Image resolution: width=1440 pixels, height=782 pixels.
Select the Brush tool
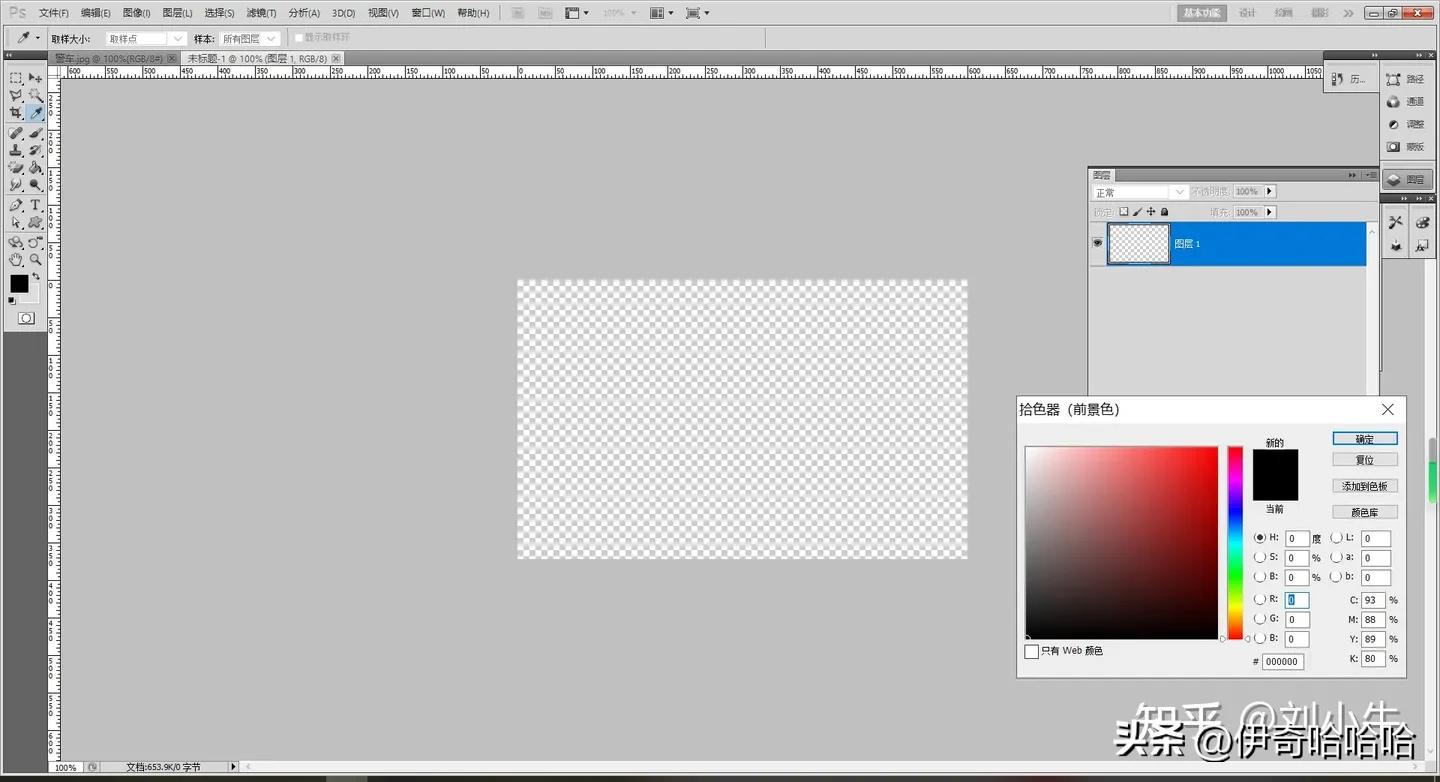click(x=34, y=132)
